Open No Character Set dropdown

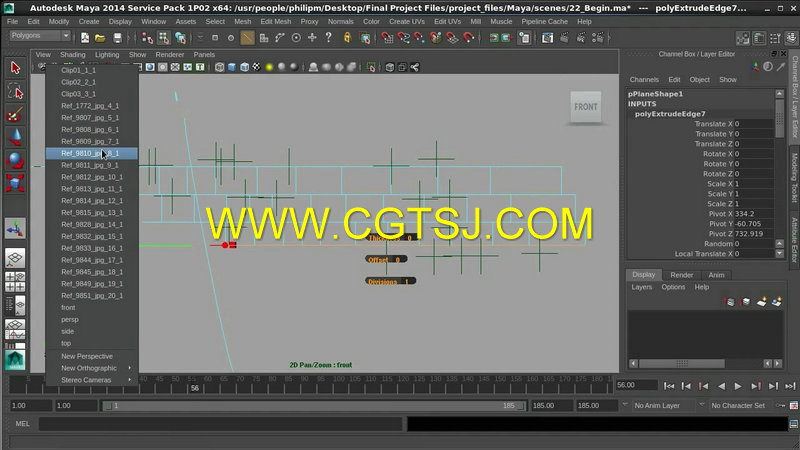(738, 406)
